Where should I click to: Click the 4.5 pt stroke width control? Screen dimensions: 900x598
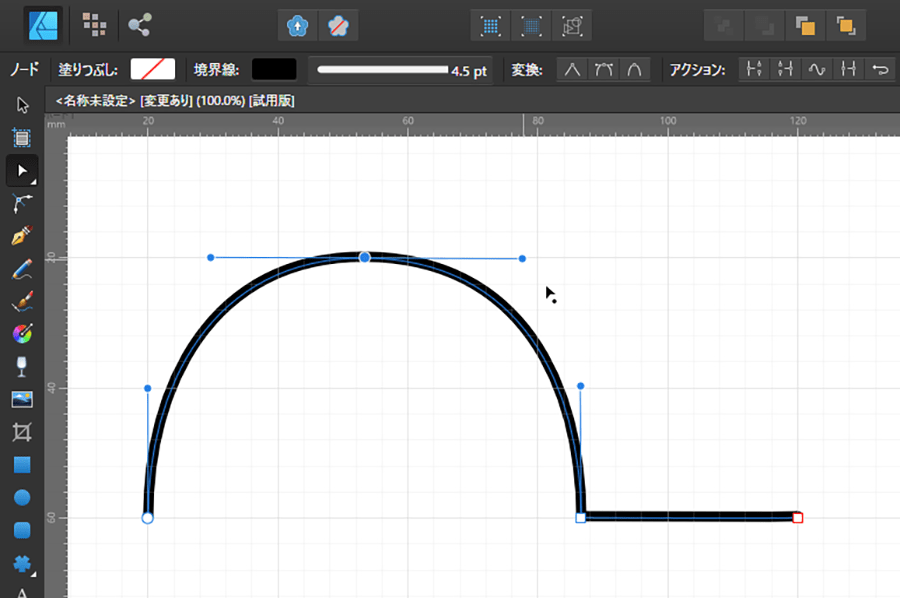pyautogui.click(x=400, y=70)
